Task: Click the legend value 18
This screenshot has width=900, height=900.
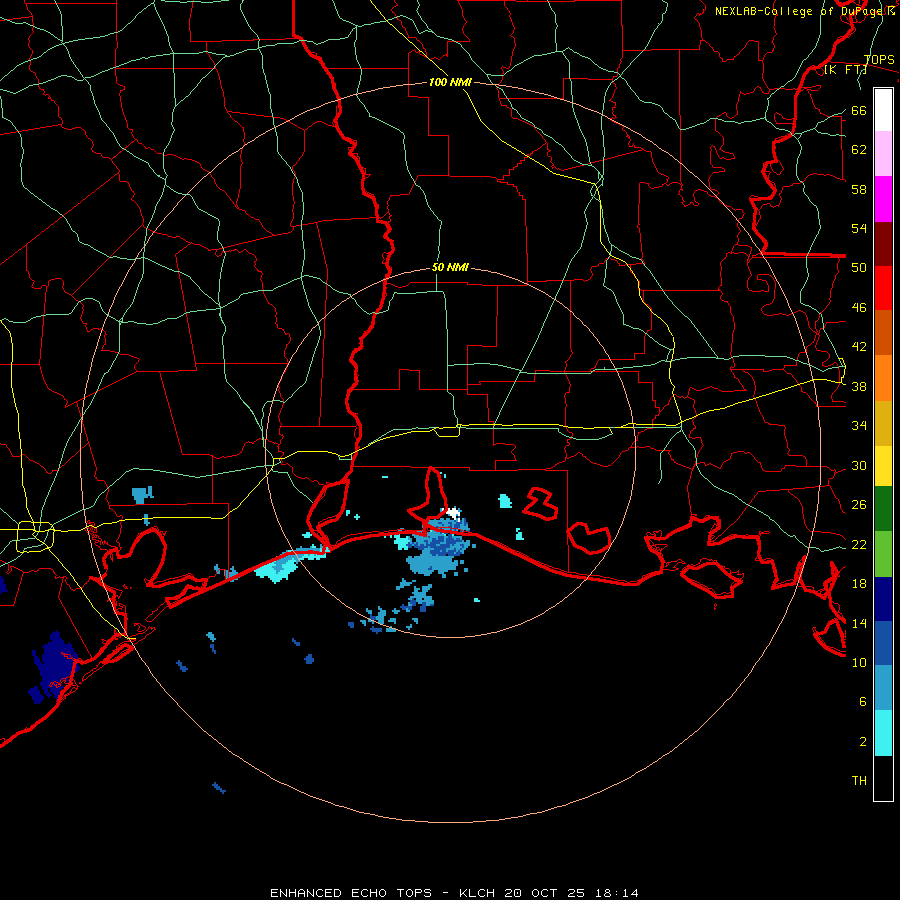Action: [859, 584]
